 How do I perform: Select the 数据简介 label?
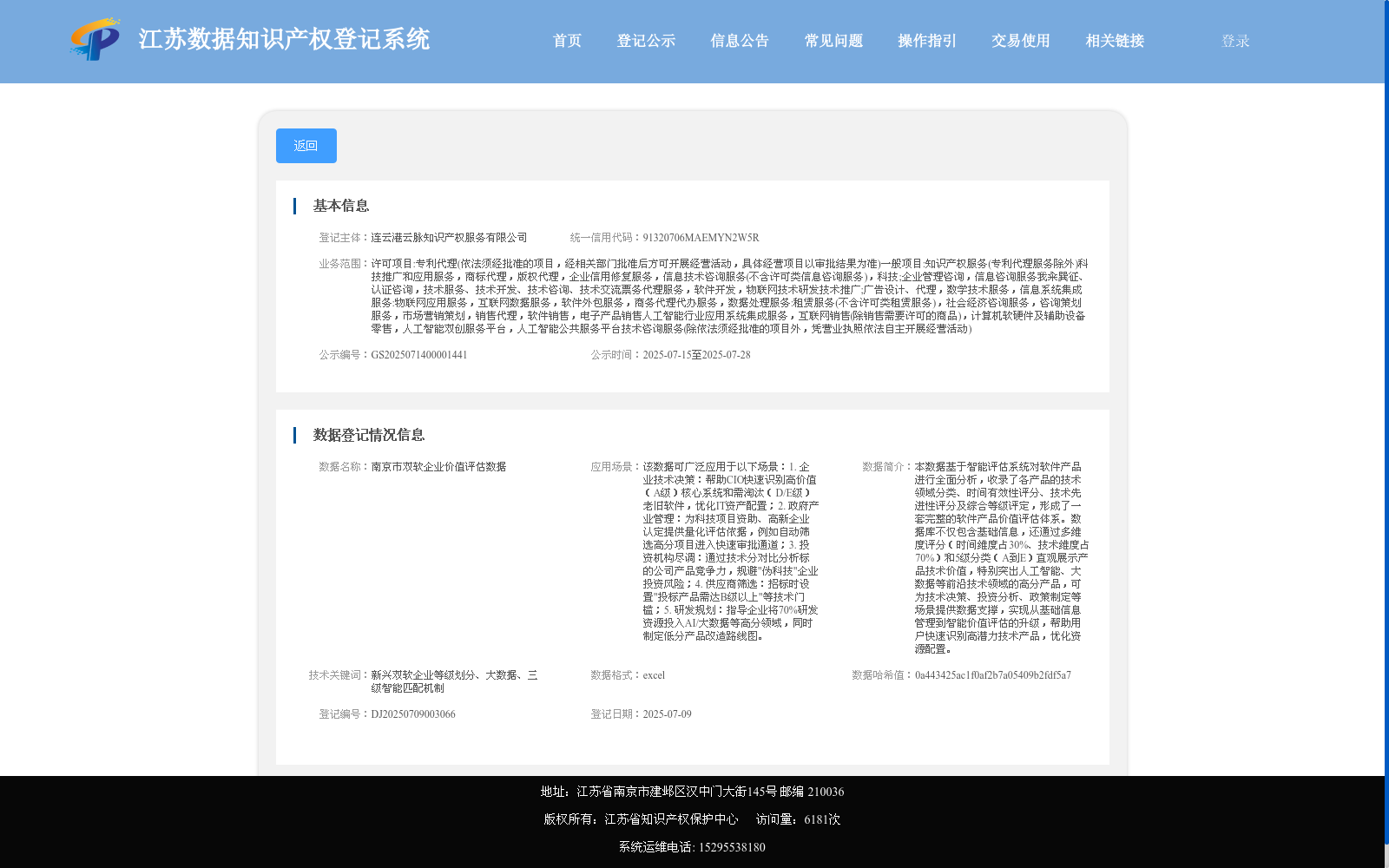(885, 467)
